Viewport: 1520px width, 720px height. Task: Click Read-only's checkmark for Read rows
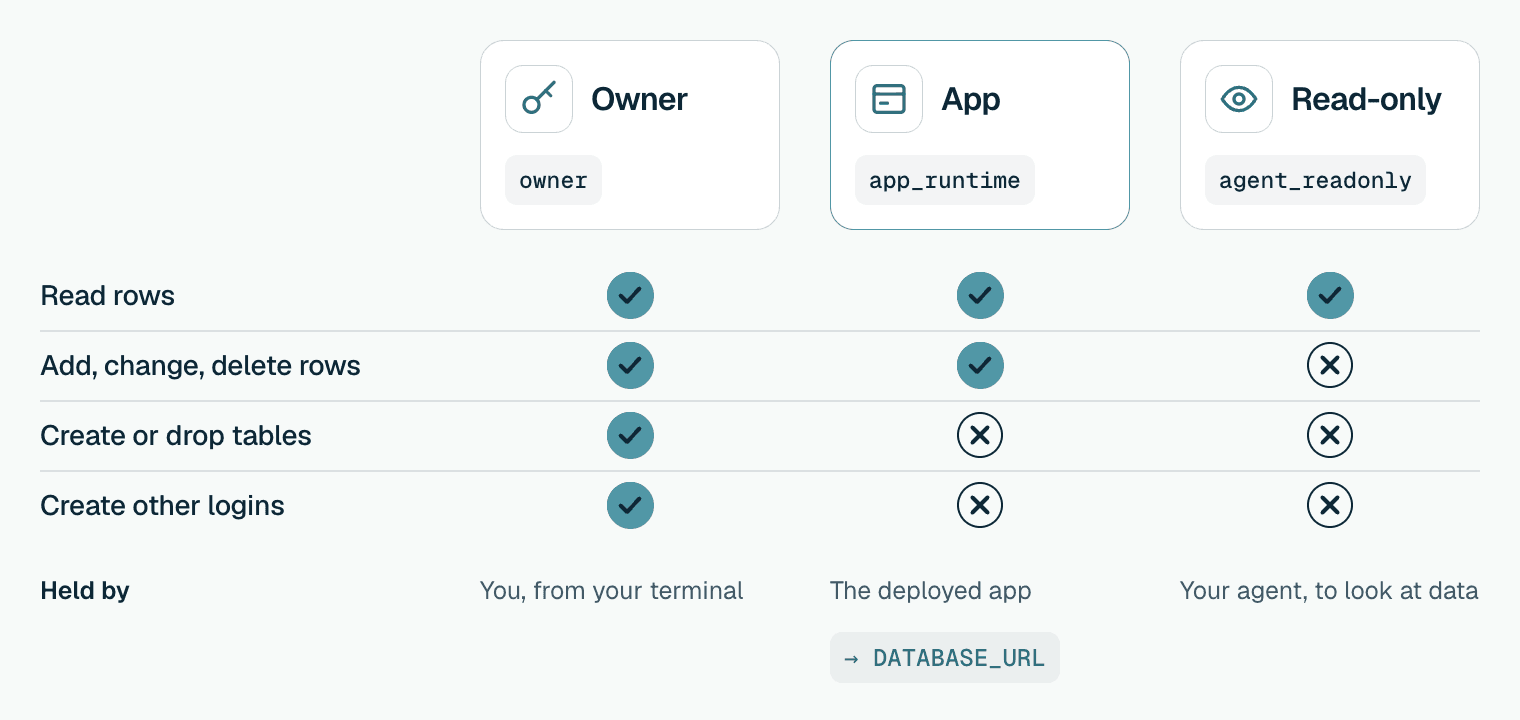click(1330, 296)
